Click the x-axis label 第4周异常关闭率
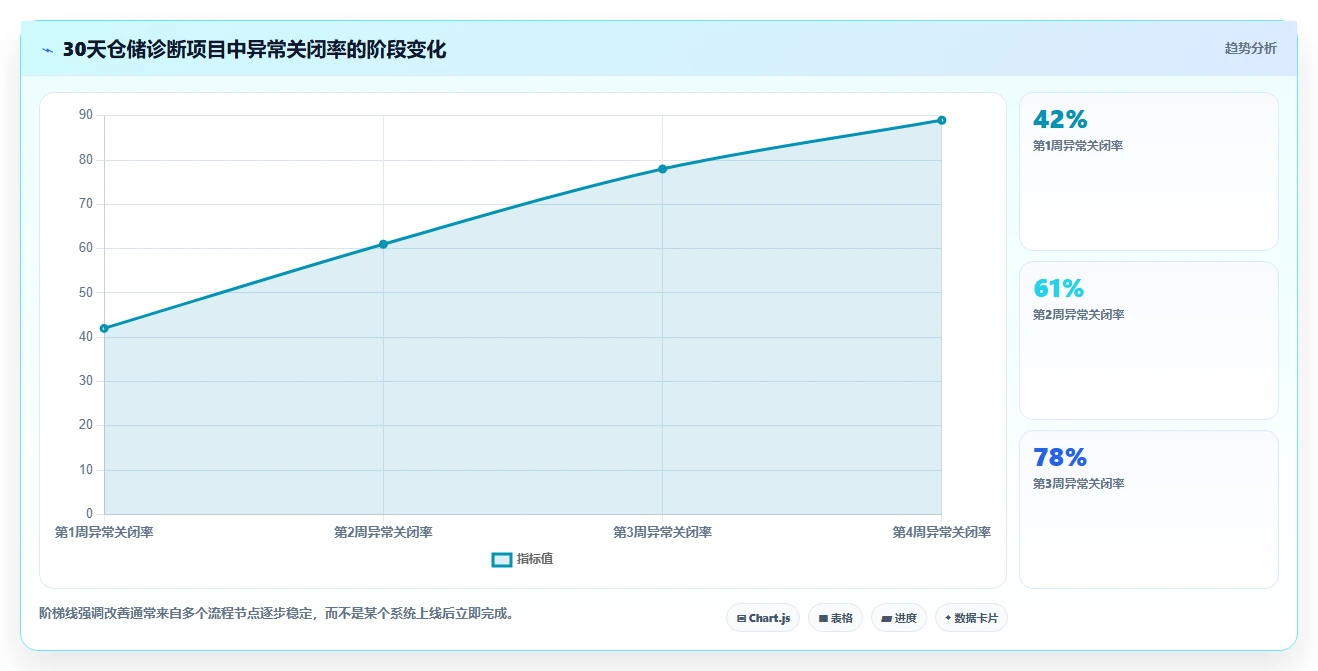The width and height of the screenshot is (1318, 671). coord(942,532)
